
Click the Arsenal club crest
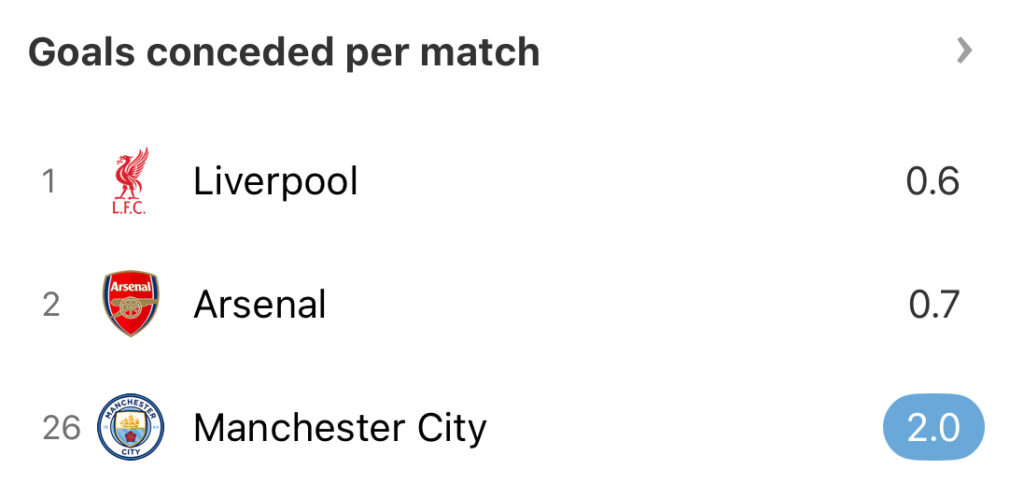click(131, 303)
